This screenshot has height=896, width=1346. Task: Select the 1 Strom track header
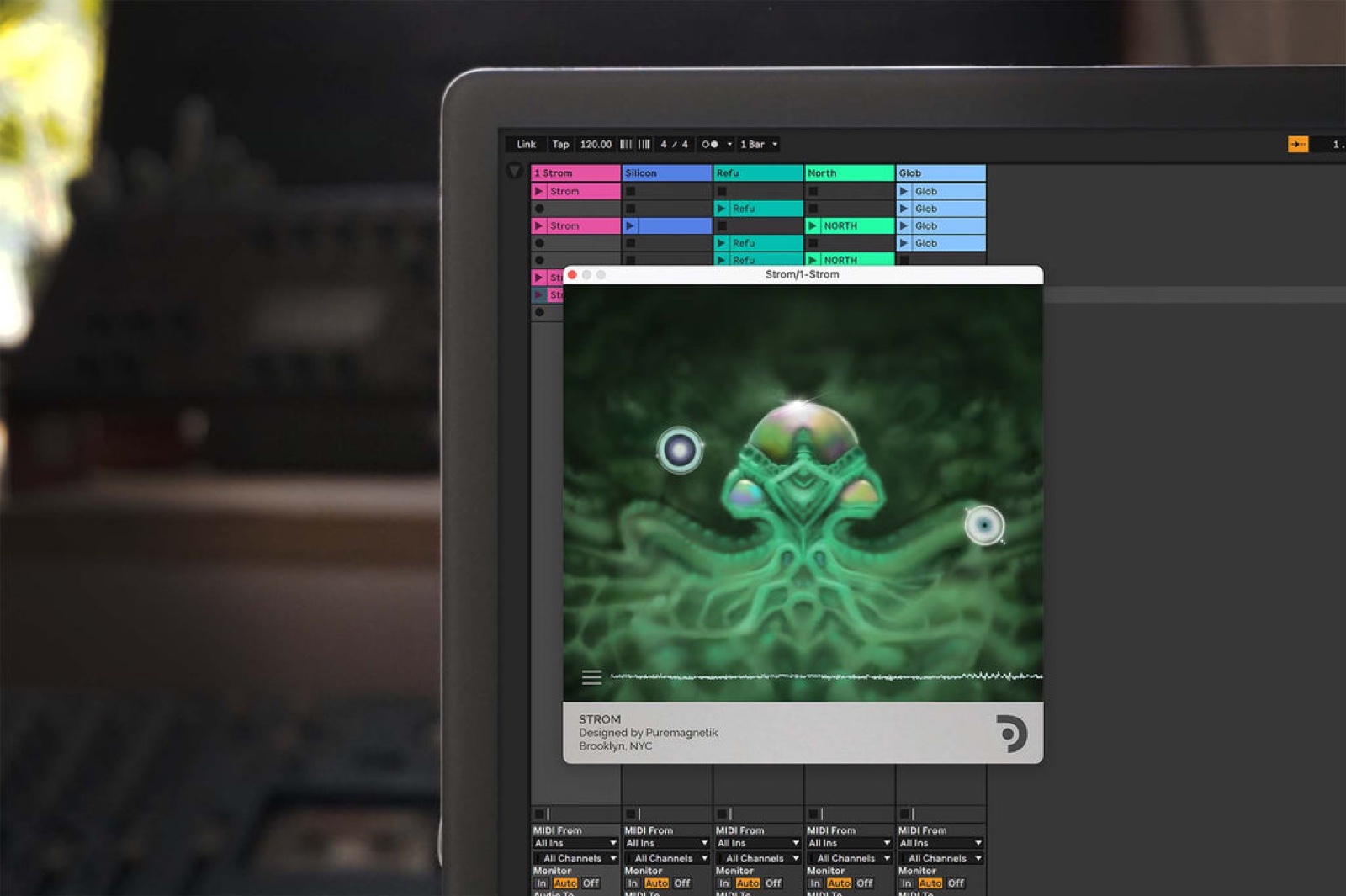coord(575,173)
